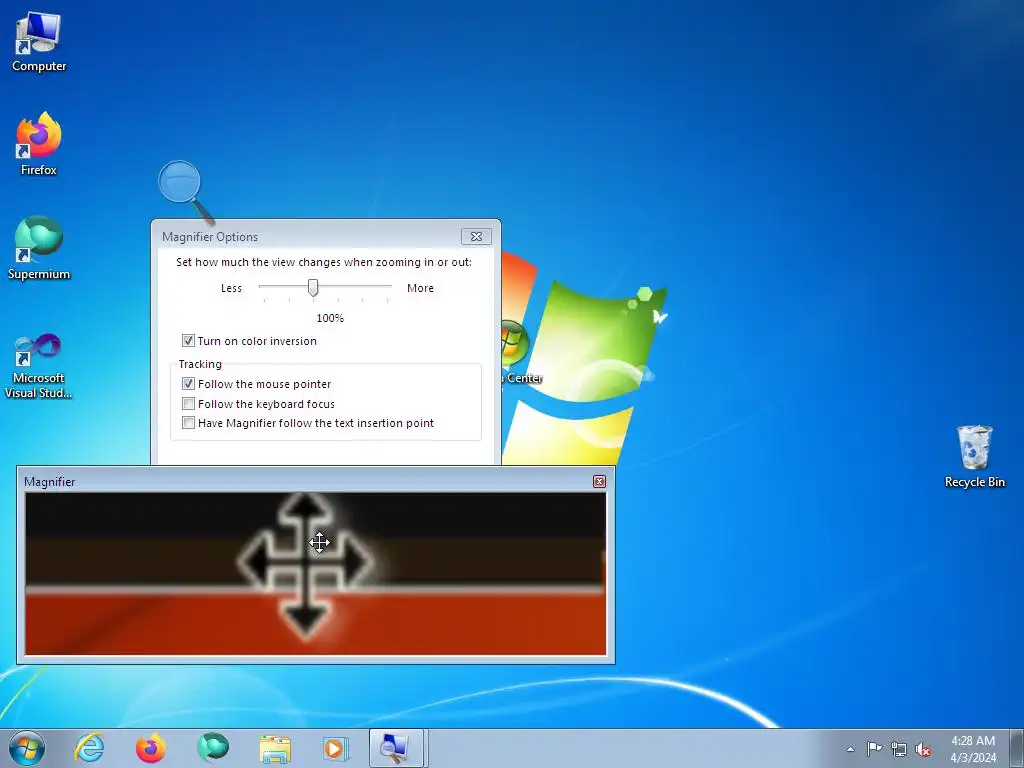Open the Computer desktop shortcut
The width and height of the screenshot is (1024, 768).
coord(39,42)
